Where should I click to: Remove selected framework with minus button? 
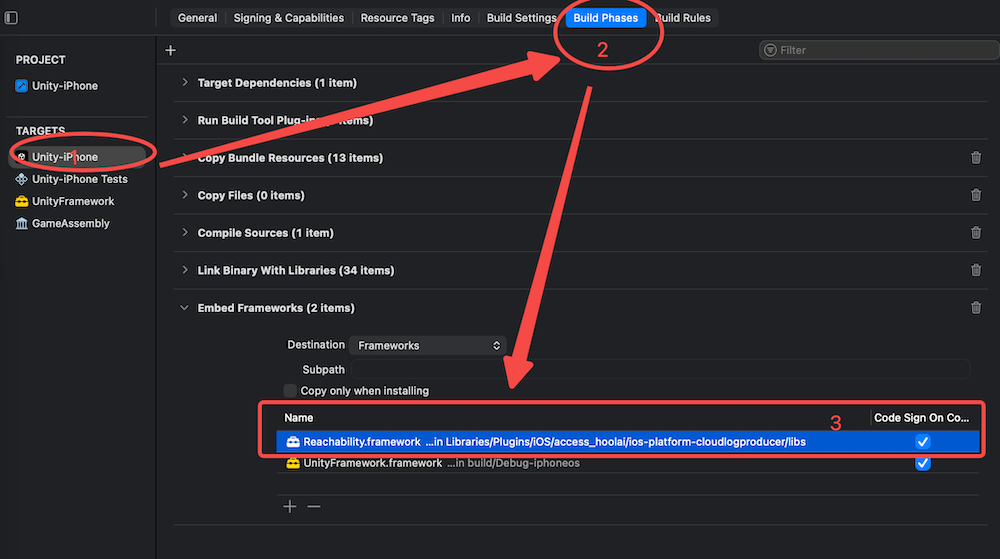(314, 507)
